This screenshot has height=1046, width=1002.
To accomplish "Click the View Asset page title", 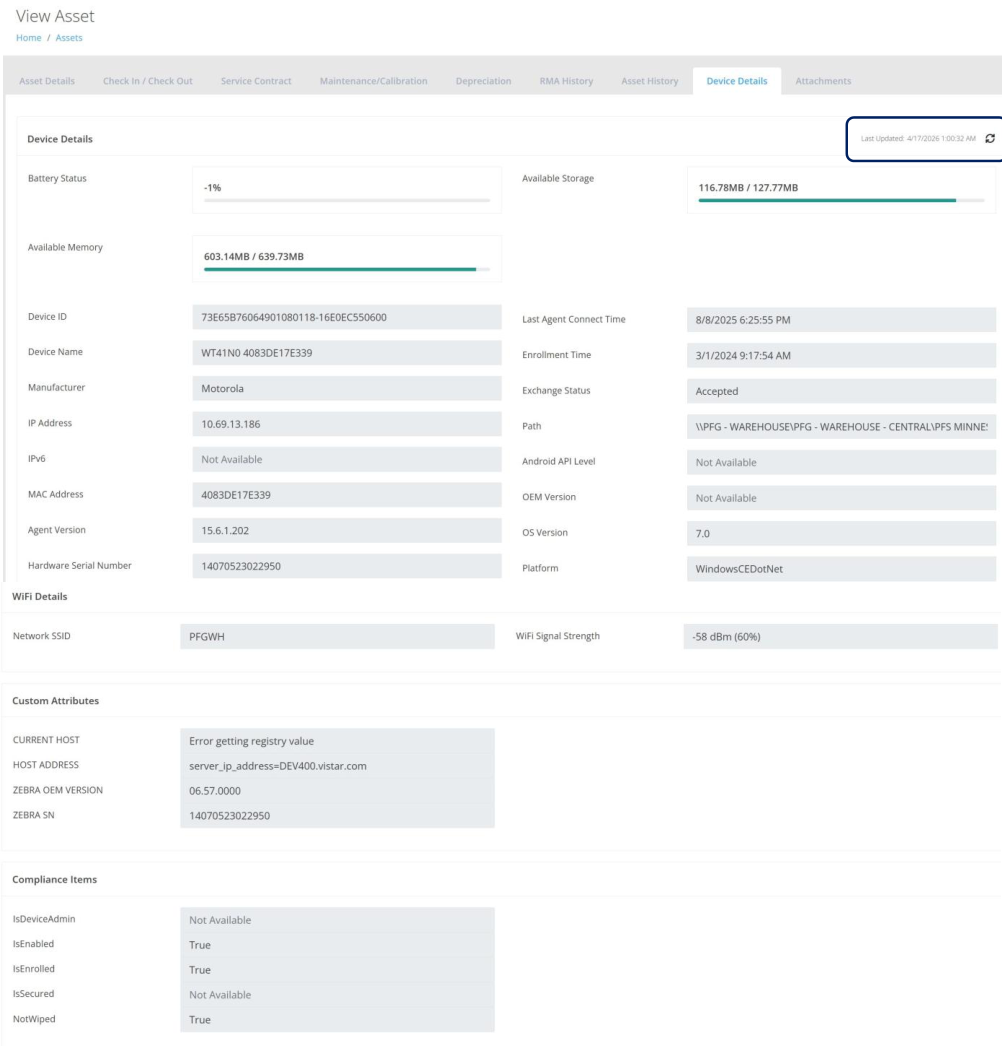I will tap(55, 16).
